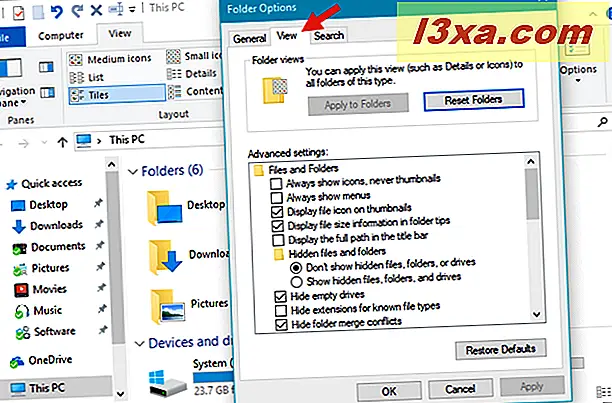The width and height of the screenshot is (612, 403).
Task: Click Restore Defaults button
Action: coord(500,349)
